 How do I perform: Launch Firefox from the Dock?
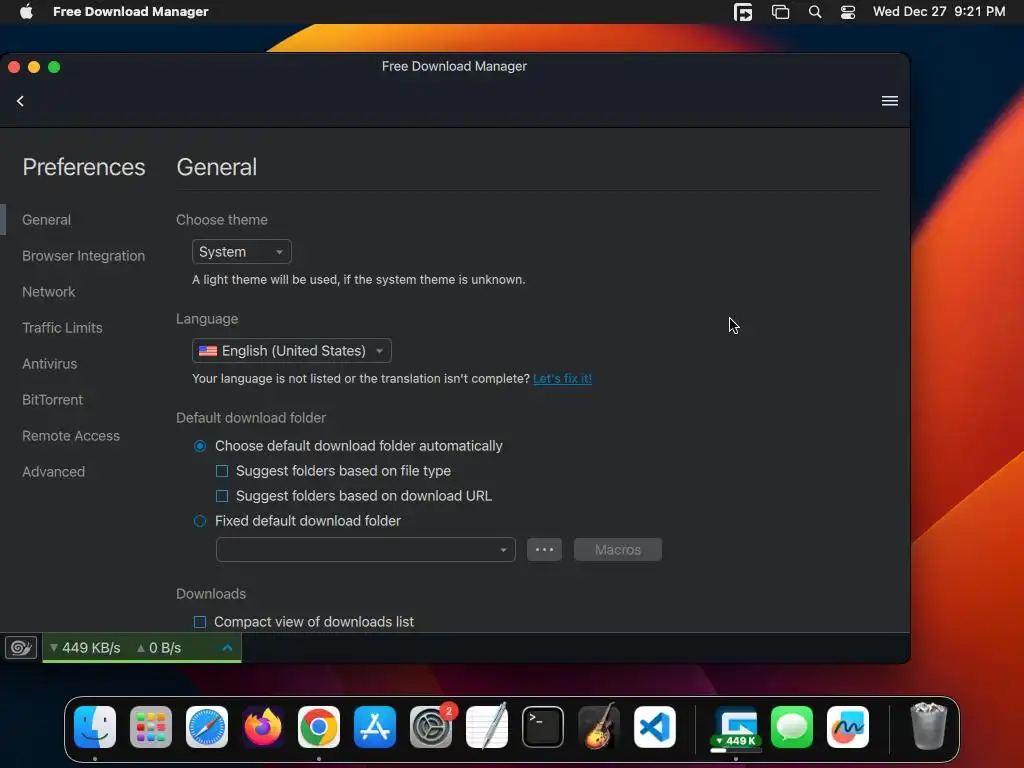click(263, 727)
